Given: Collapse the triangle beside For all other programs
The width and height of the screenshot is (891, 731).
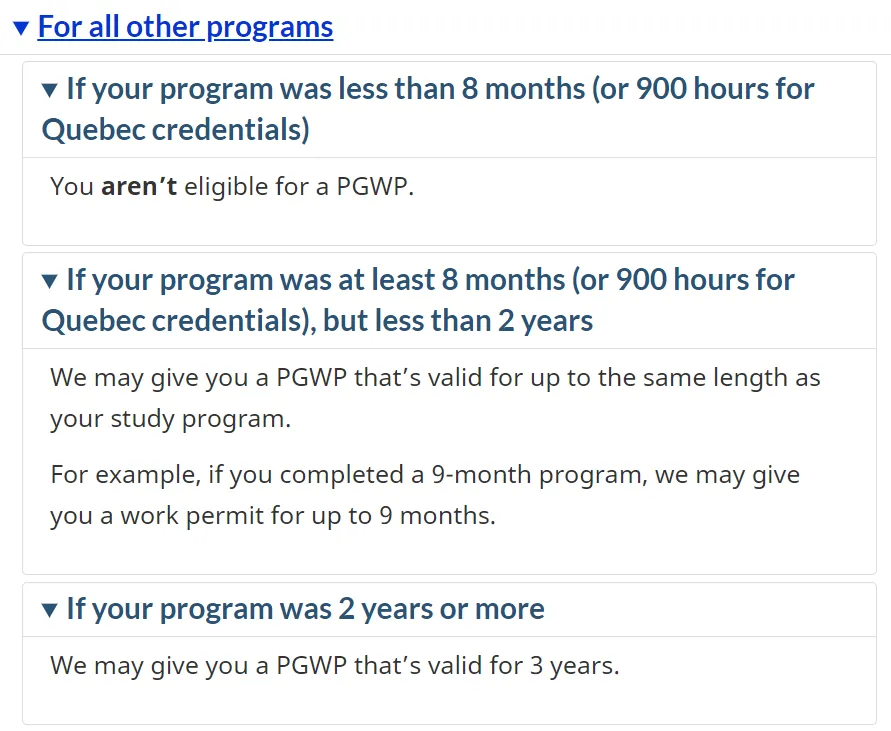Looking at the screenshot, I should point(21,28).
